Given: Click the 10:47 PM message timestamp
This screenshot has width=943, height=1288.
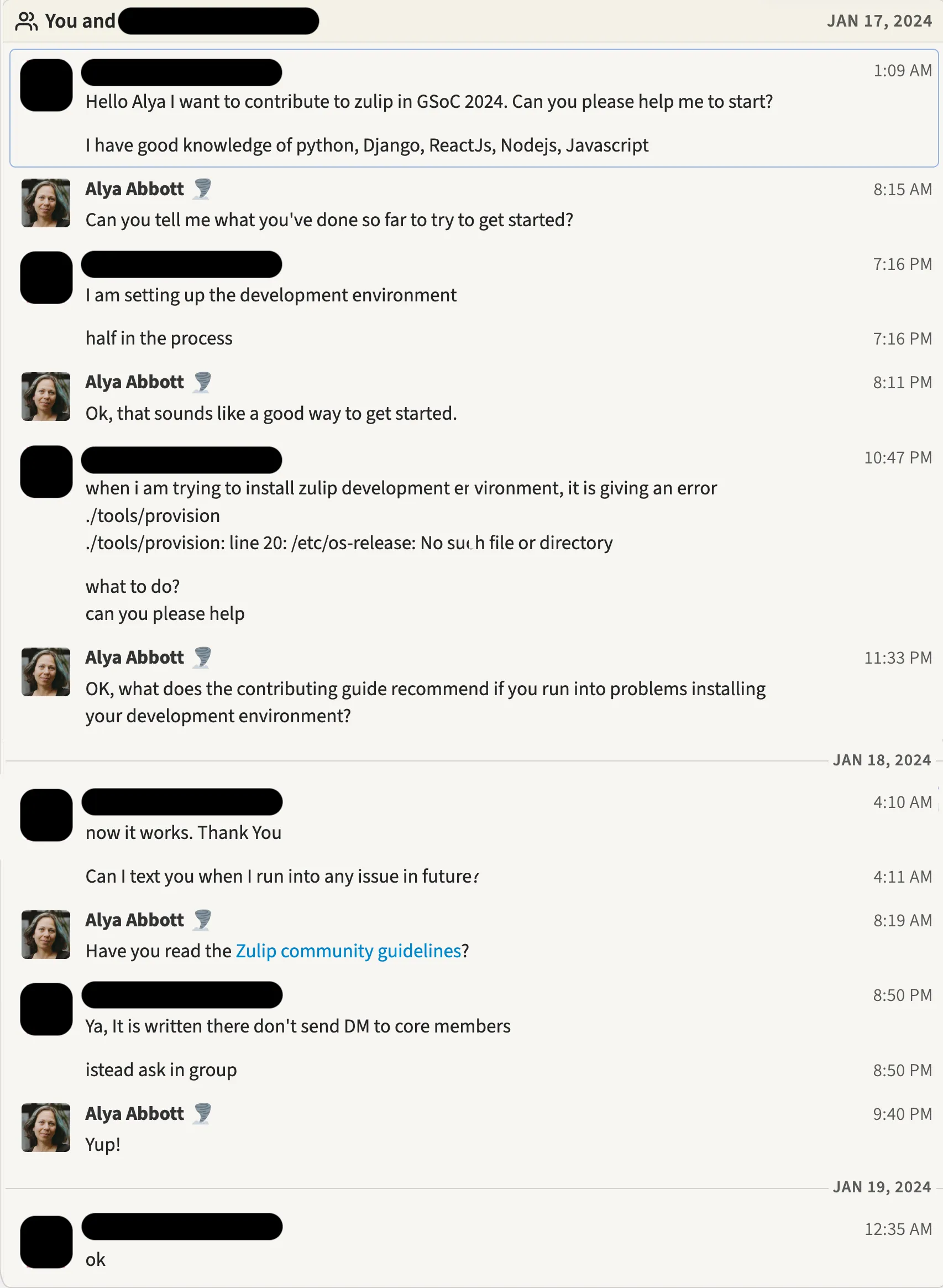Looking at the screenshot, I should tap(897, 458).
